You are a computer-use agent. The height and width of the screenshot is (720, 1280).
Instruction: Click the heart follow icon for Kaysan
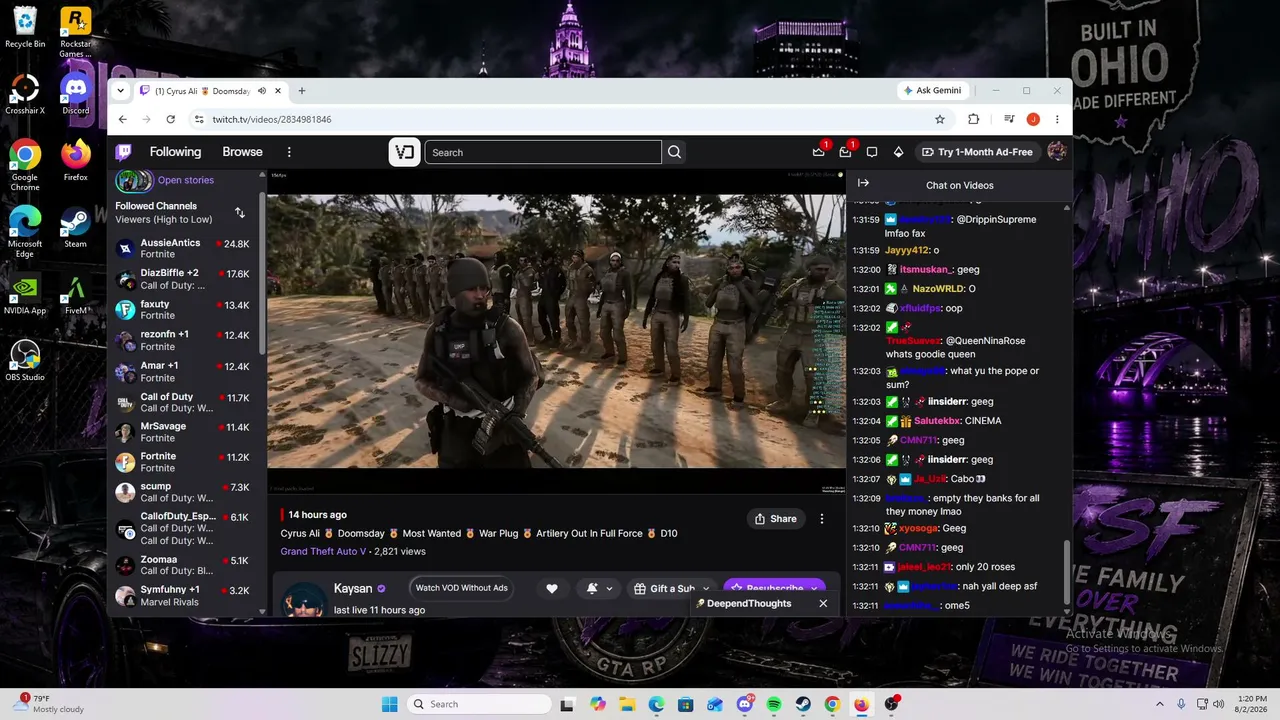tap(551, 589)
